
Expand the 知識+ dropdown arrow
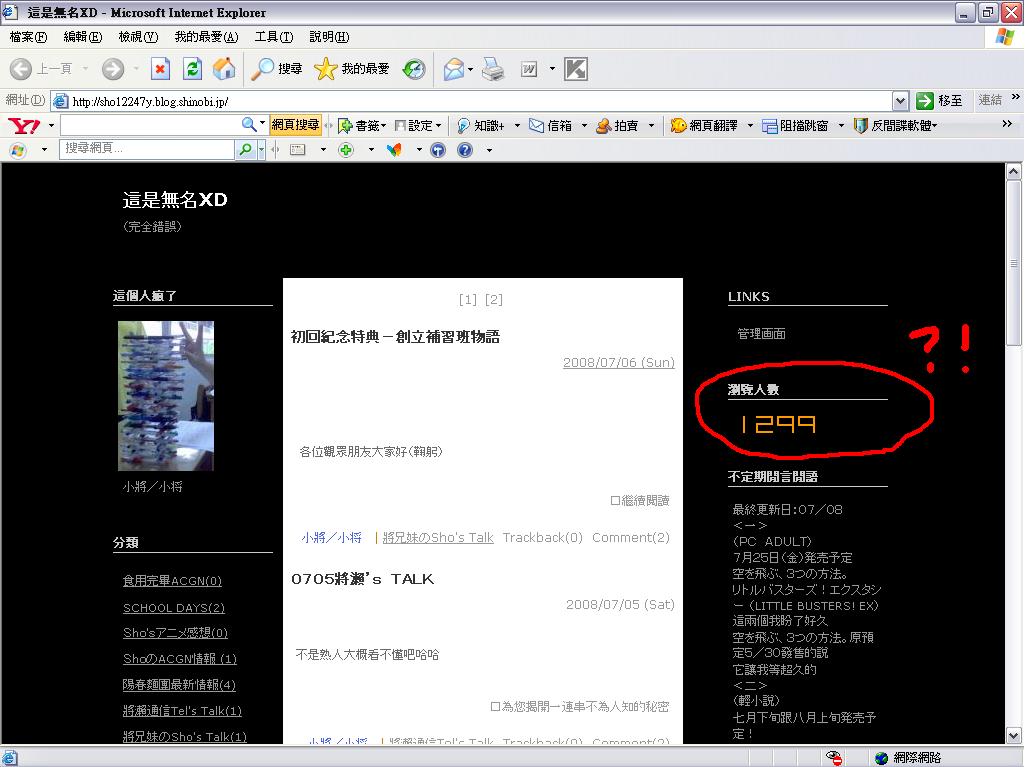pos(517,126)
